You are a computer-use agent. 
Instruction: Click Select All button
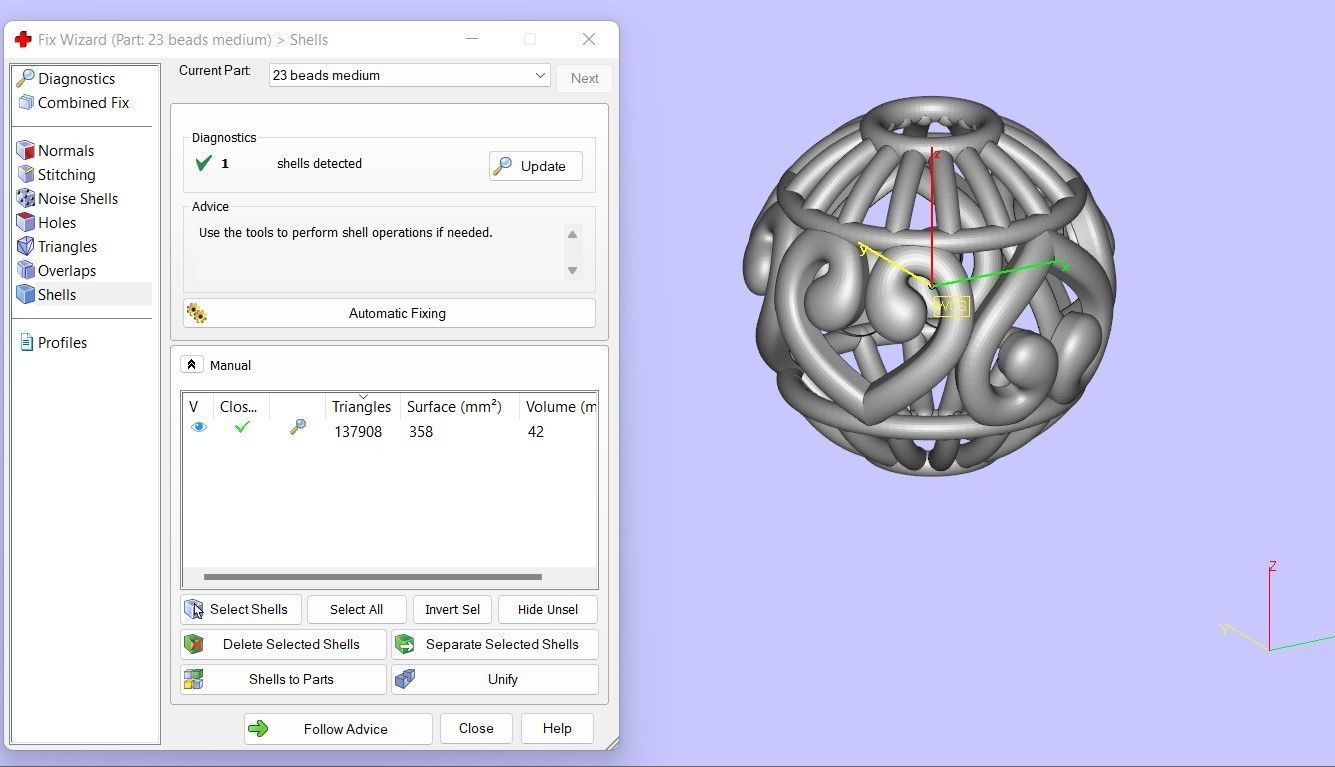click(x=356, y=609)
